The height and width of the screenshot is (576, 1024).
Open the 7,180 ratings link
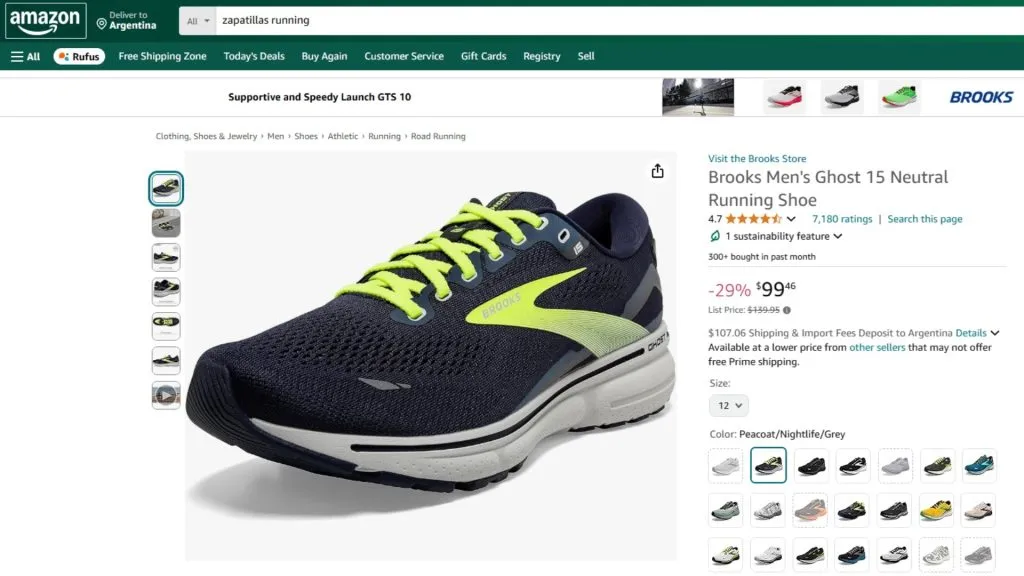[x=842, y=219]
